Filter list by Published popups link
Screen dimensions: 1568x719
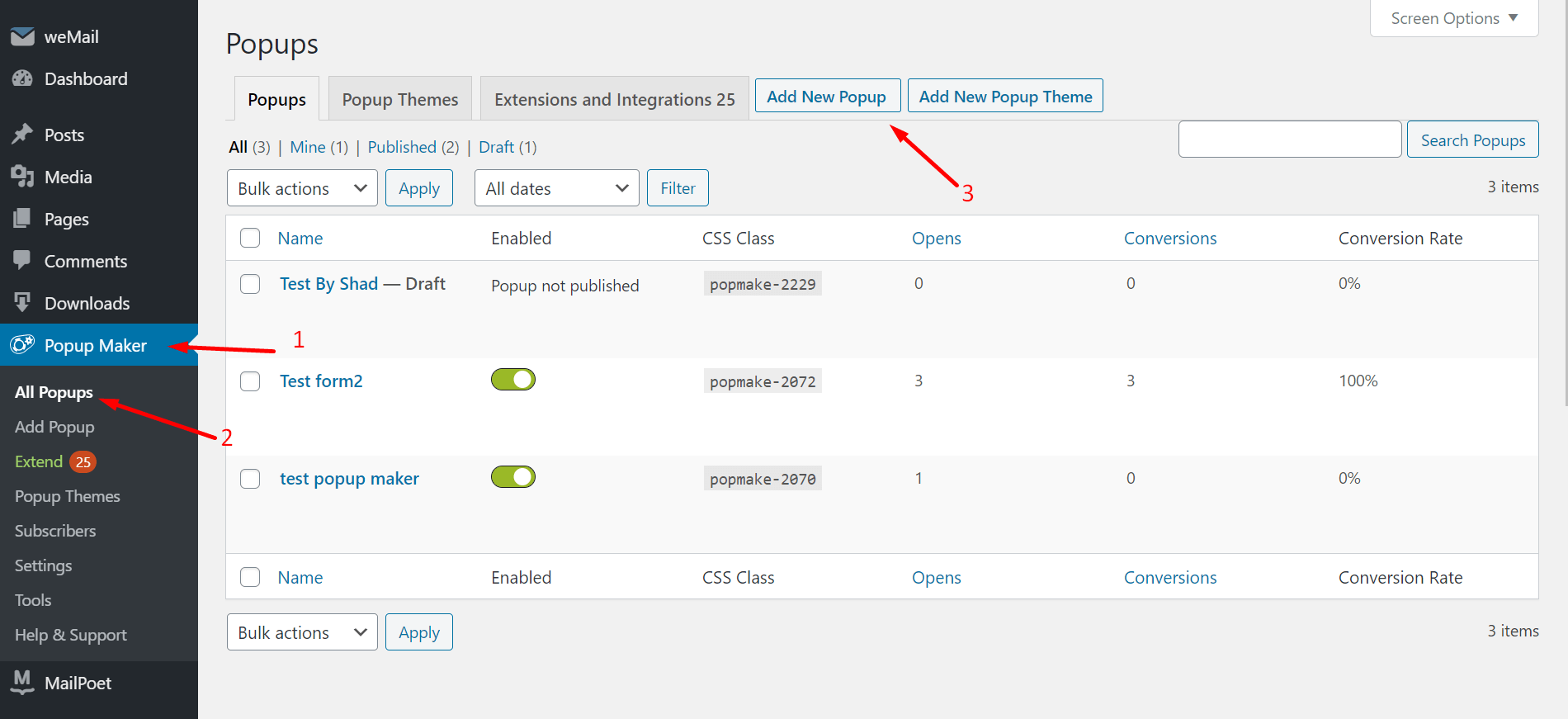coord(402,147)
